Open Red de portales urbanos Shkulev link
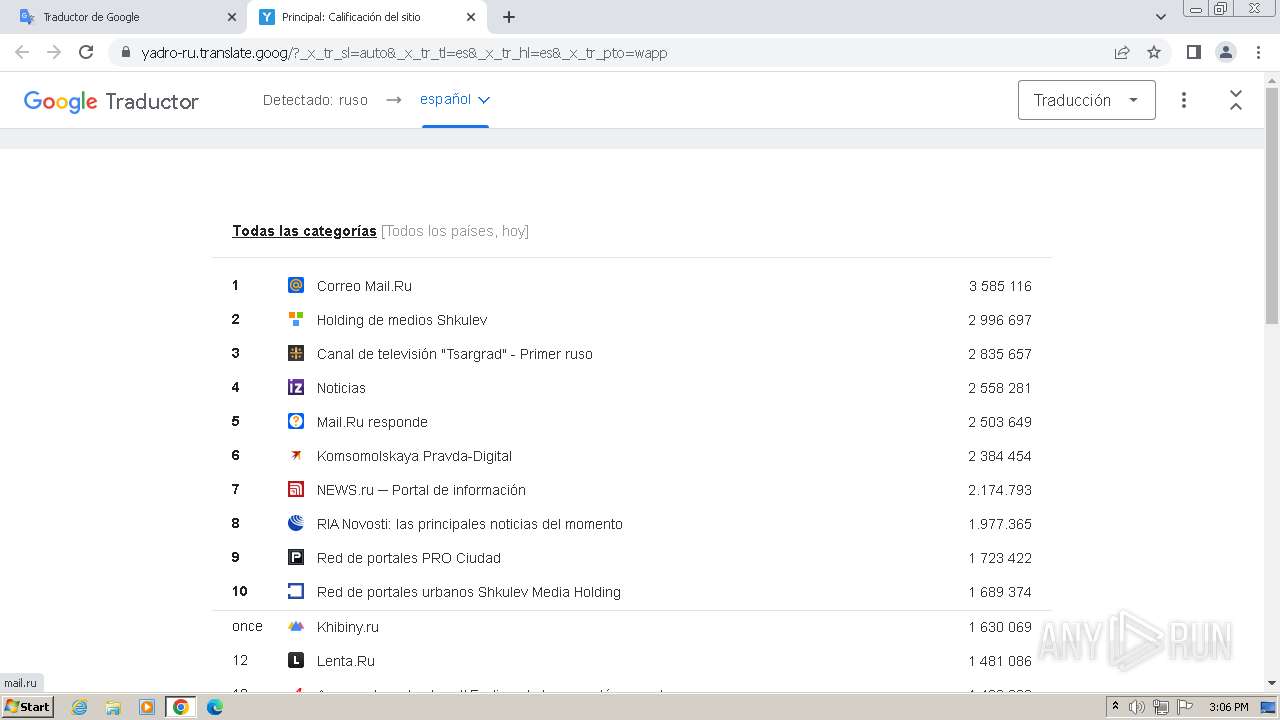 pyautogui.click(x=469, y=592)
